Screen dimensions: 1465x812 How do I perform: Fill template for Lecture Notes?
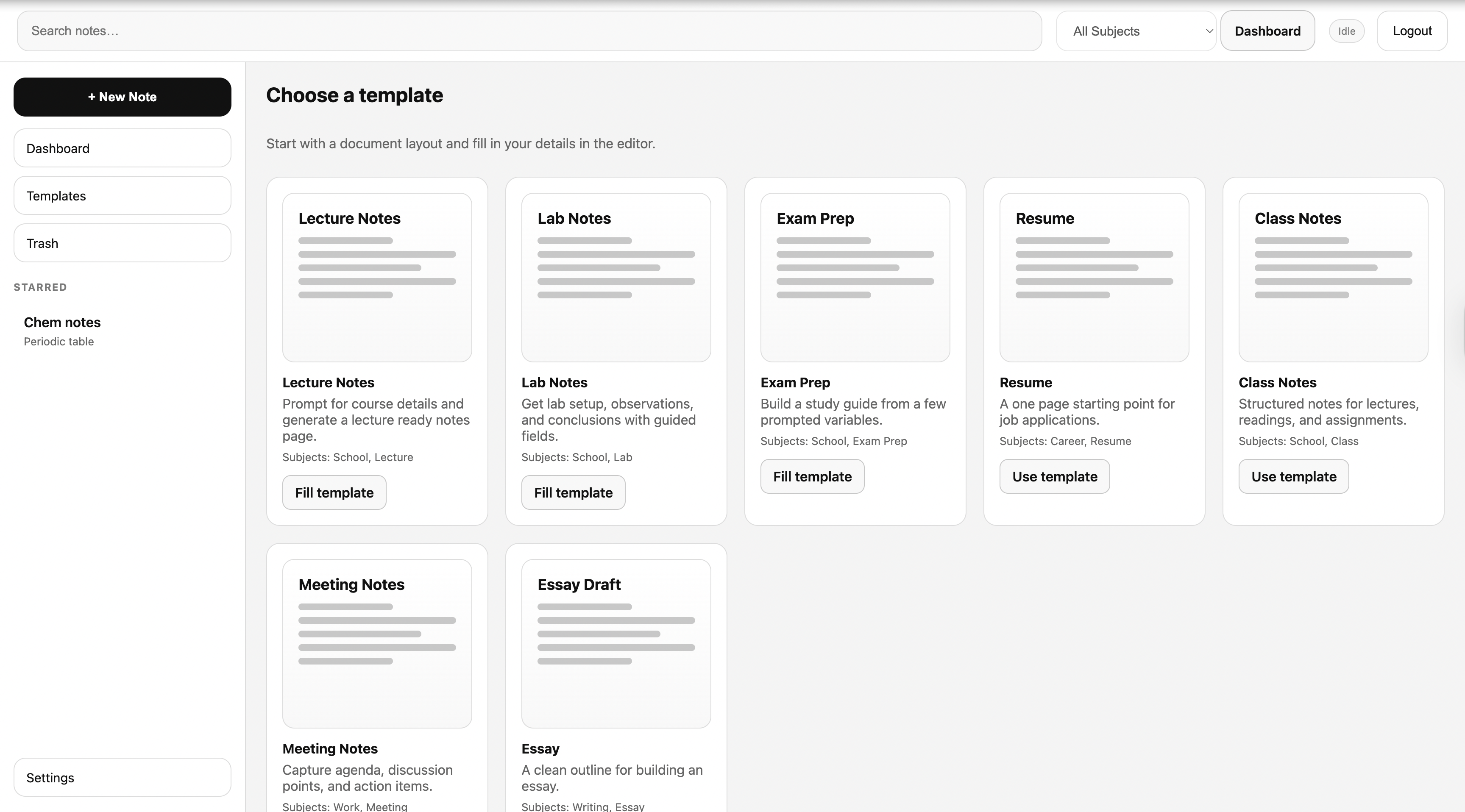(x=334, y=492)
